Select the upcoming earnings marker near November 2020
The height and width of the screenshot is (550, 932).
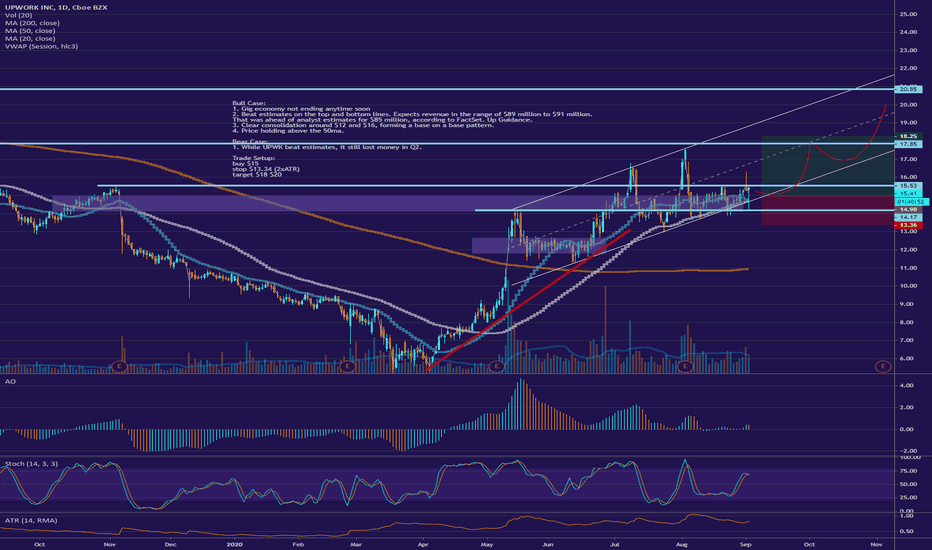coord(883,366)
